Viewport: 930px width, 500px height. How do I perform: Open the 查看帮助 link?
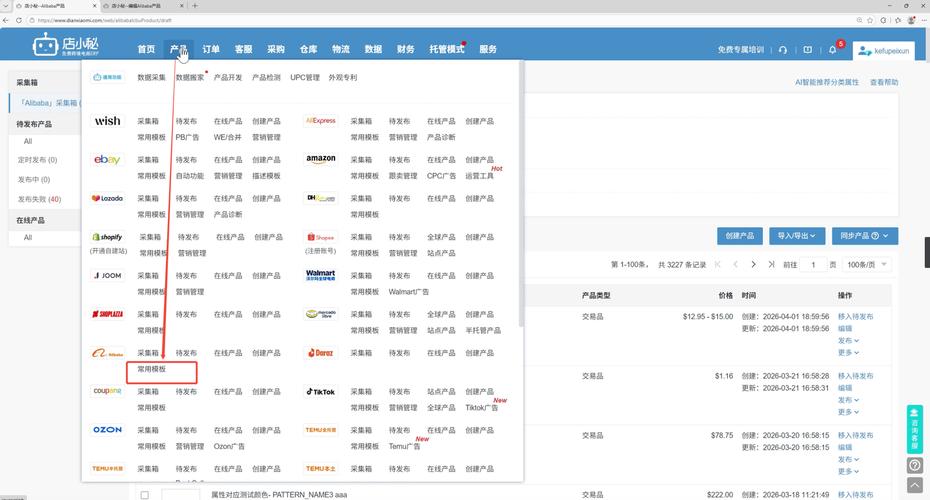tap(884, 82)
